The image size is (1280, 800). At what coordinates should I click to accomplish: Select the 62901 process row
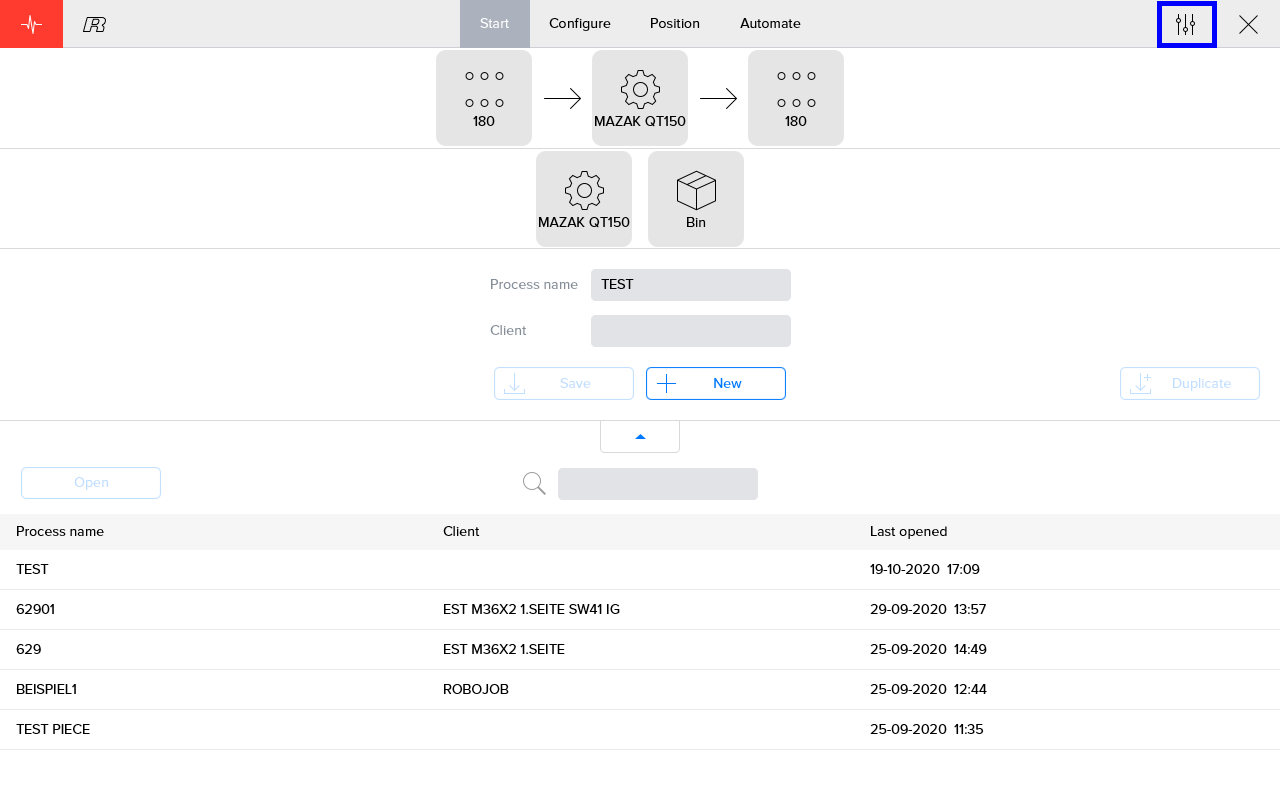coord(640,609)
